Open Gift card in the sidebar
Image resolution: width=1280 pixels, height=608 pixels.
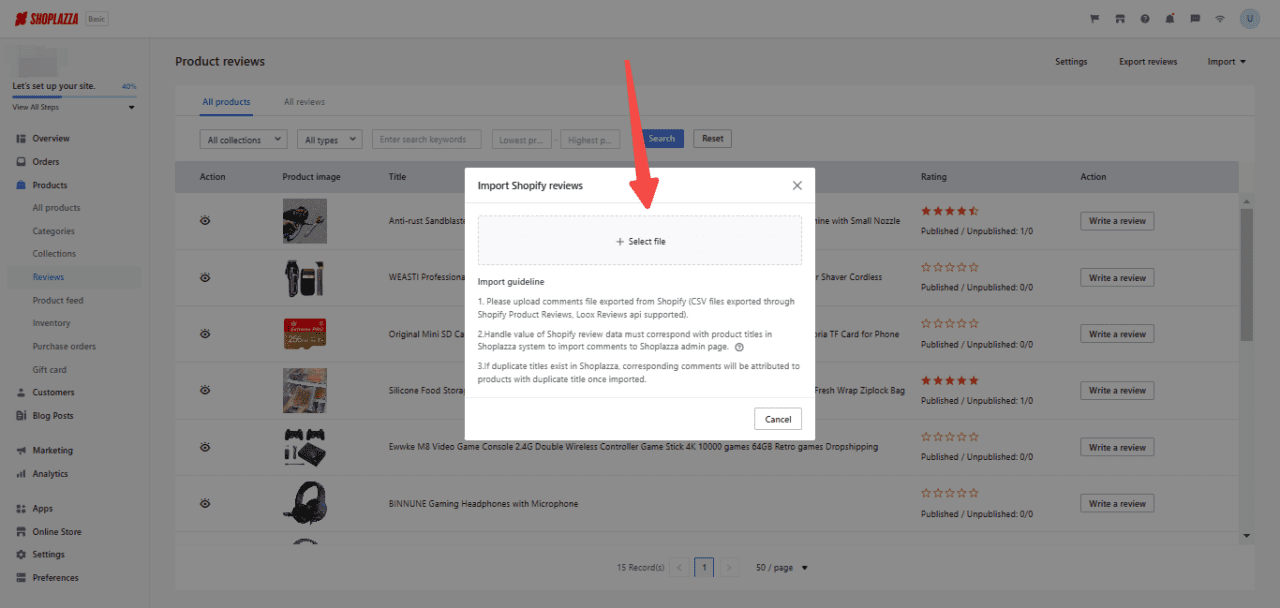[50, 370]
